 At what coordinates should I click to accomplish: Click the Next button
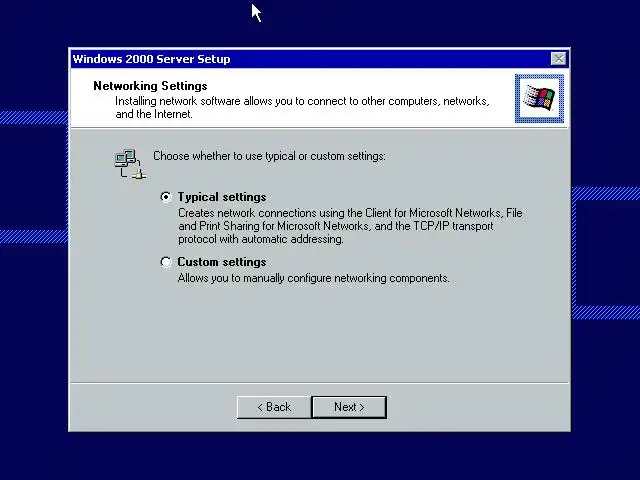tap(349, 407)
